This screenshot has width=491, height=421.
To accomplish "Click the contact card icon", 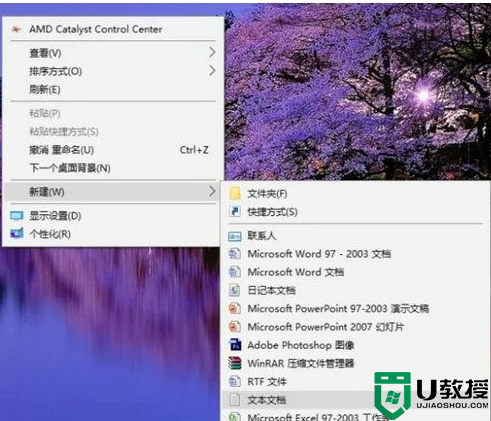I will [x=235, y=236].
